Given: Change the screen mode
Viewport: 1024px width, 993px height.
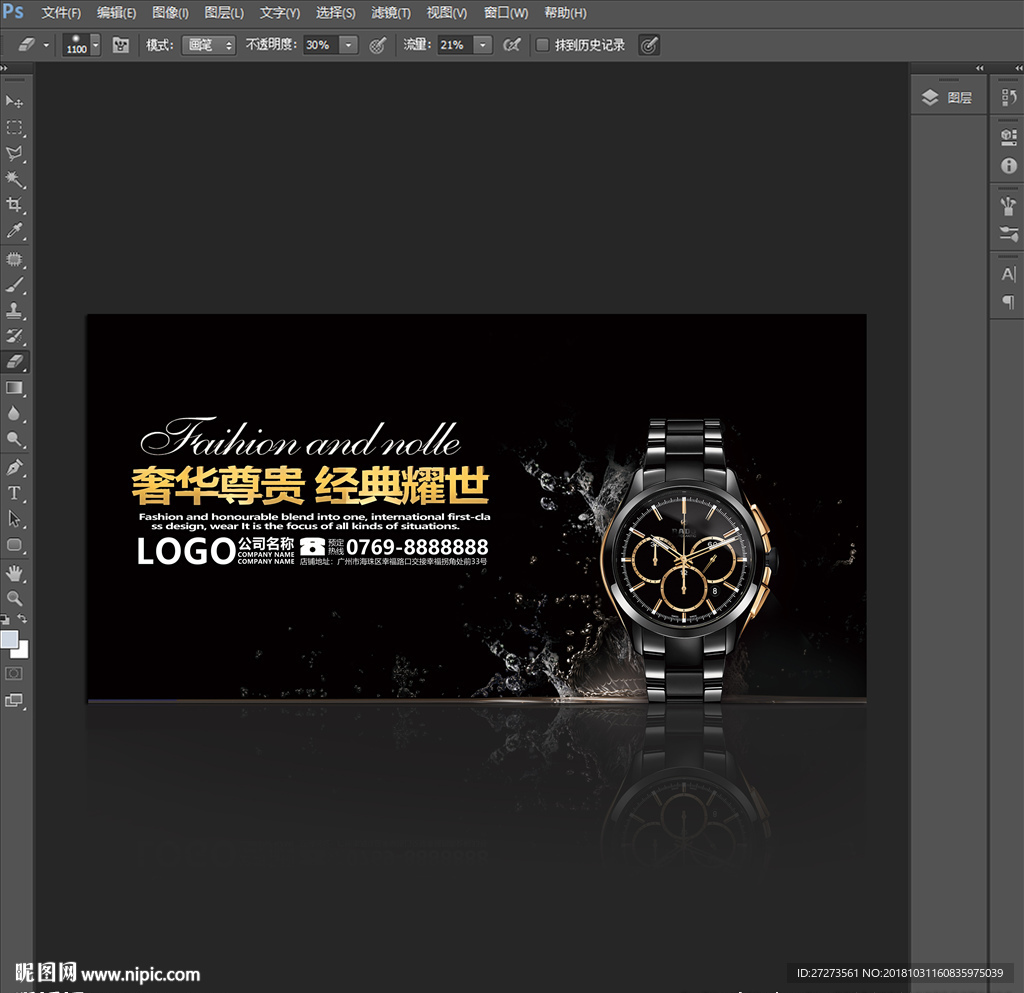Looking at the screenshot, I should [x=14, y=701].
